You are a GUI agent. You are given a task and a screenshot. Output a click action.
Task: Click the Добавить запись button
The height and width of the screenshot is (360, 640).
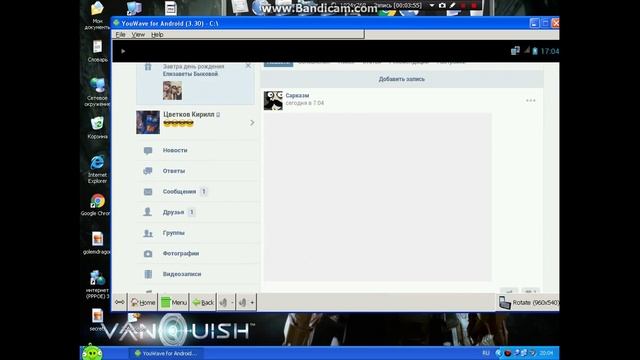[x=402, y=79]
